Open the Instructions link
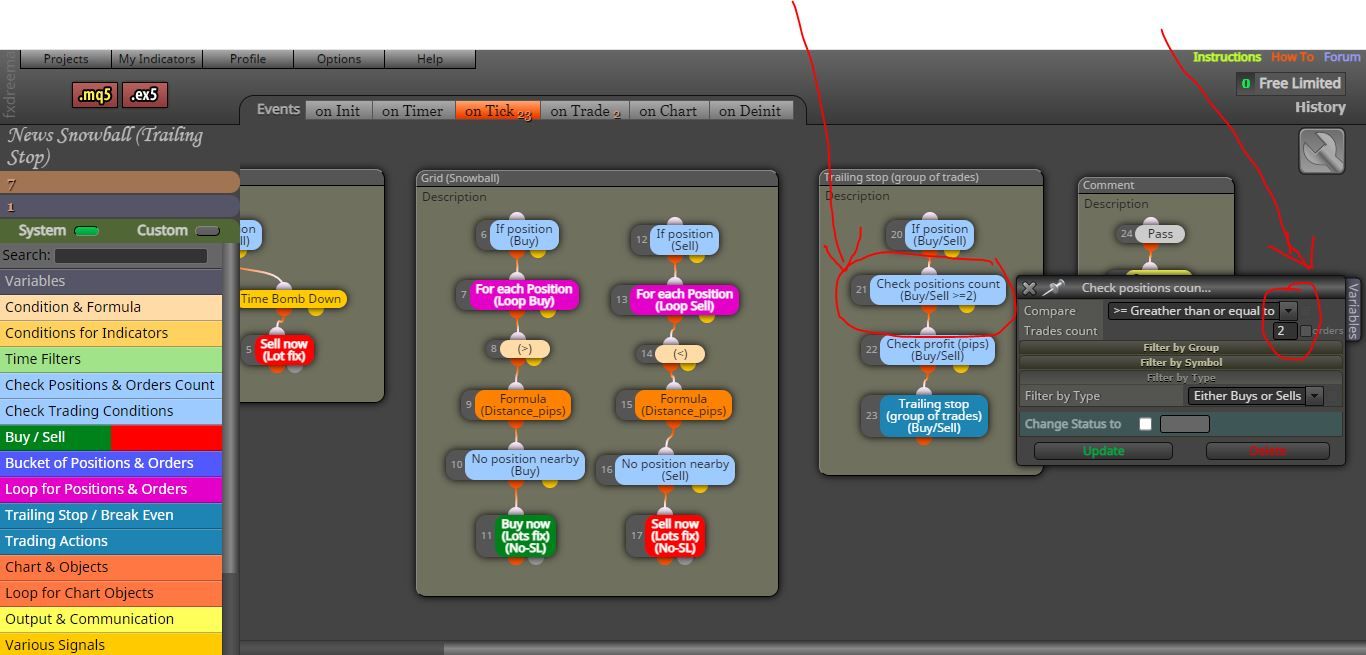Viewport: 1366px width, 655px height. [1226, 57]
